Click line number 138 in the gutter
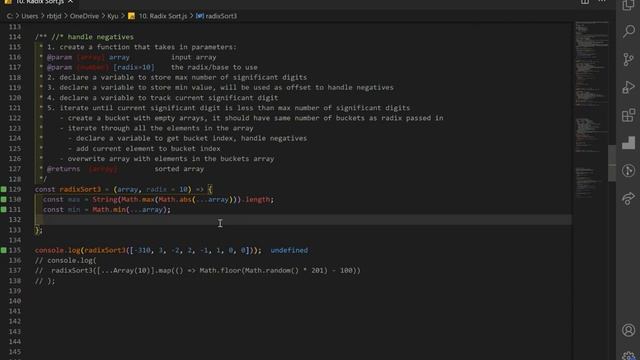Viewport: 640px width, 360px height. tap(15, 281)
